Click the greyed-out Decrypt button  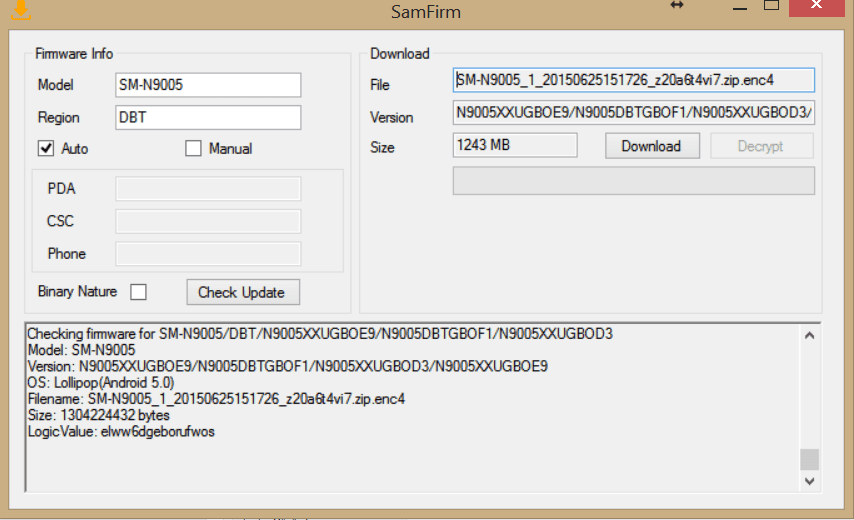(761, 146)
